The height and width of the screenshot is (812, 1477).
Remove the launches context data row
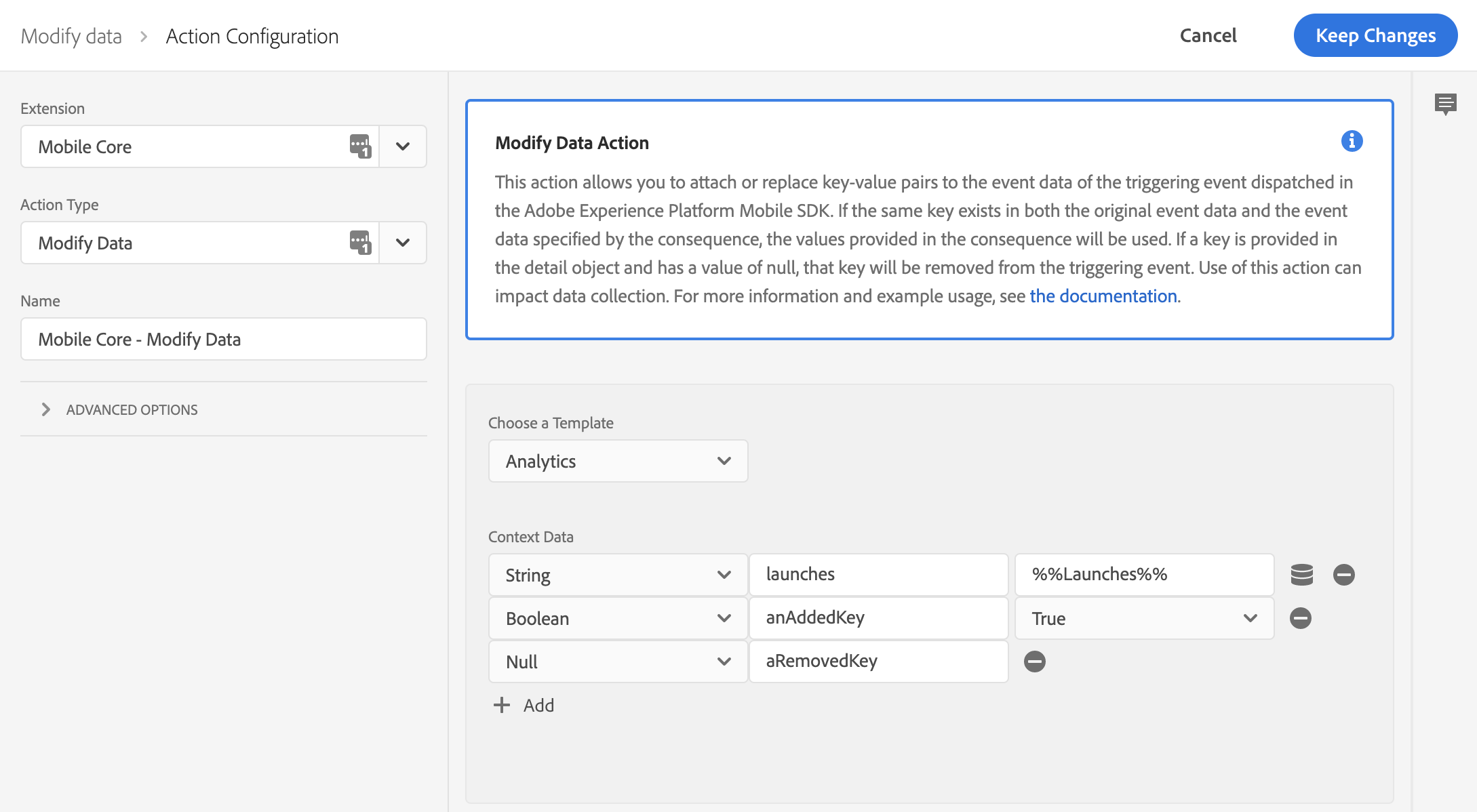click(1343, 575)
